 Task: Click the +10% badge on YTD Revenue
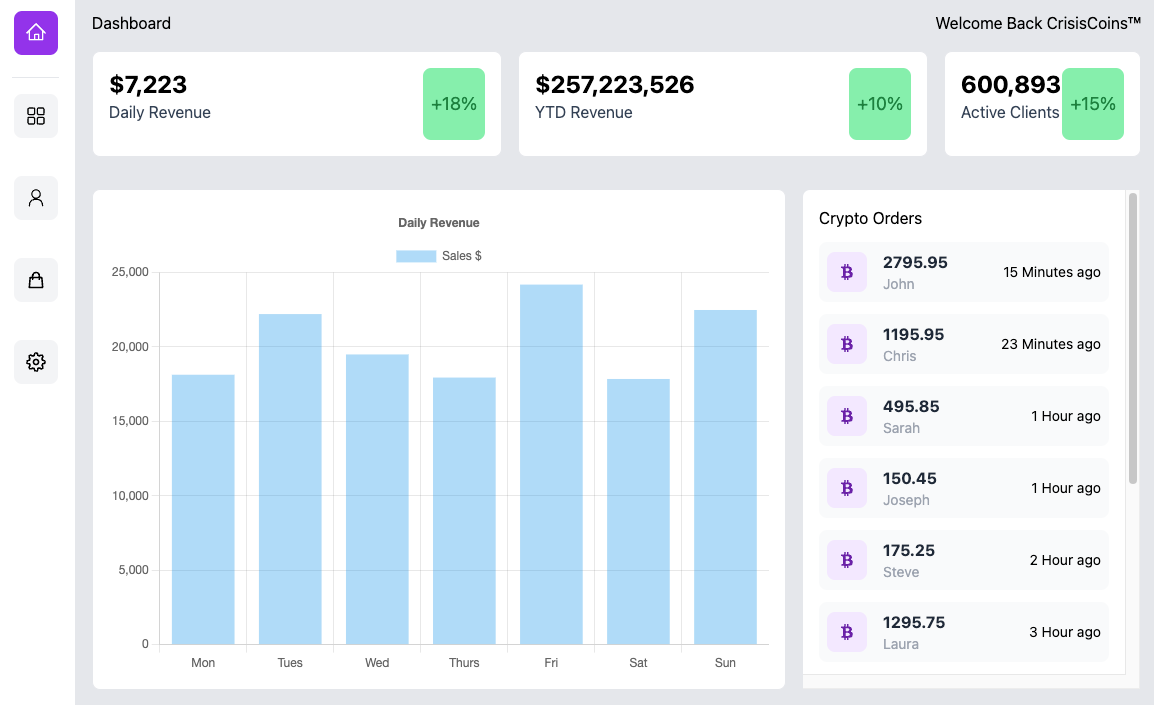click(880, 104)
